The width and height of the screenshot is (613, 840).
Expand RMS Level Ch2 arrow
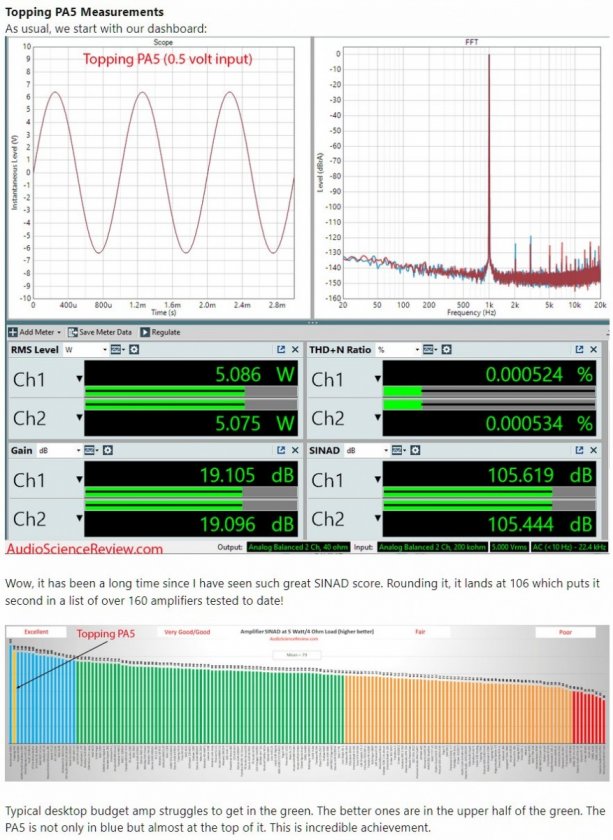click(x=79, y=417)
